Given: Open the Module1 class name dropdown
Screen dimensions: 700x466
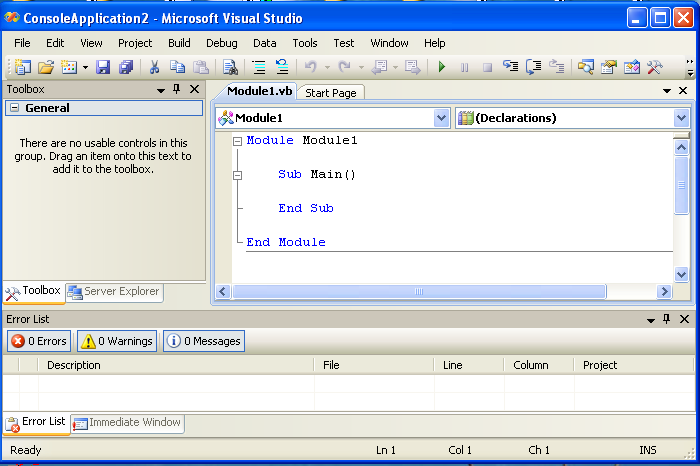Looking at the screenshot, I should [x=441, y=118].
